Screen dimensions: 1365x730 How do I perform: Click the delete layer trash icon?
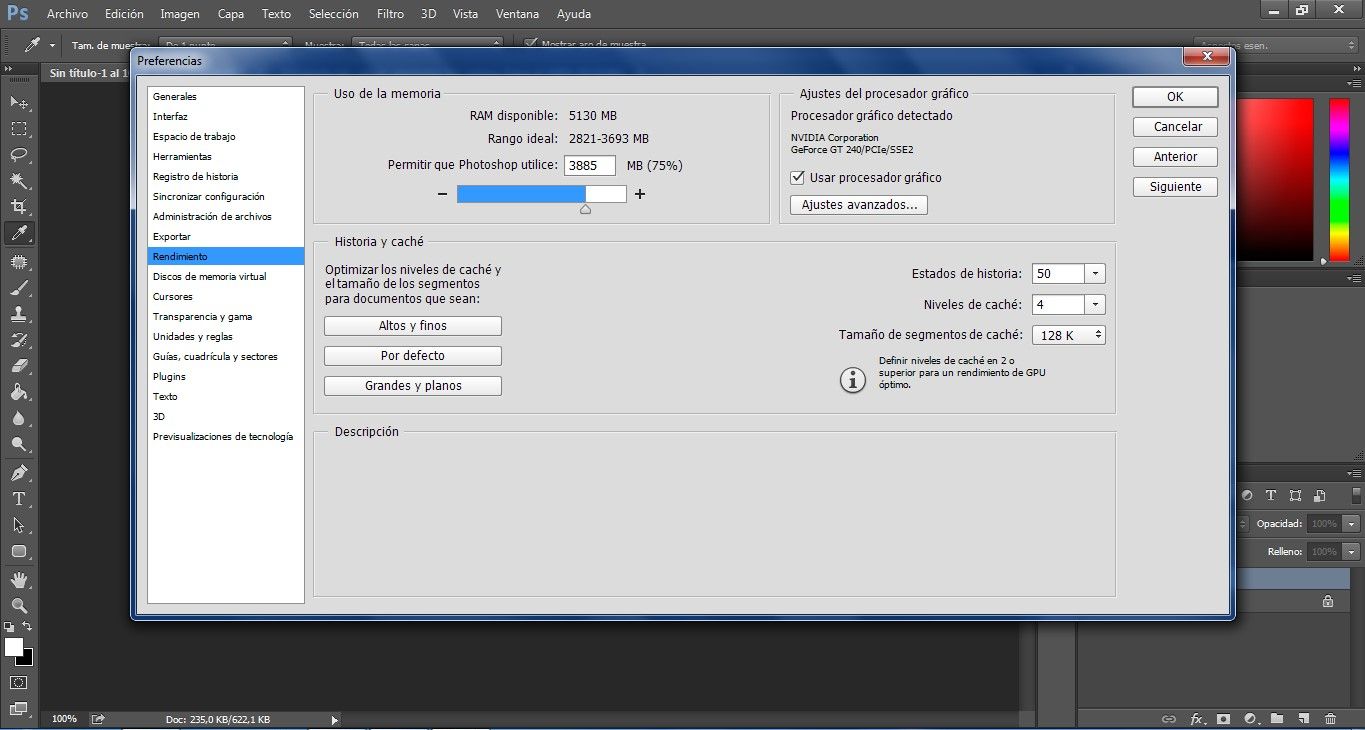[1329, 718]
